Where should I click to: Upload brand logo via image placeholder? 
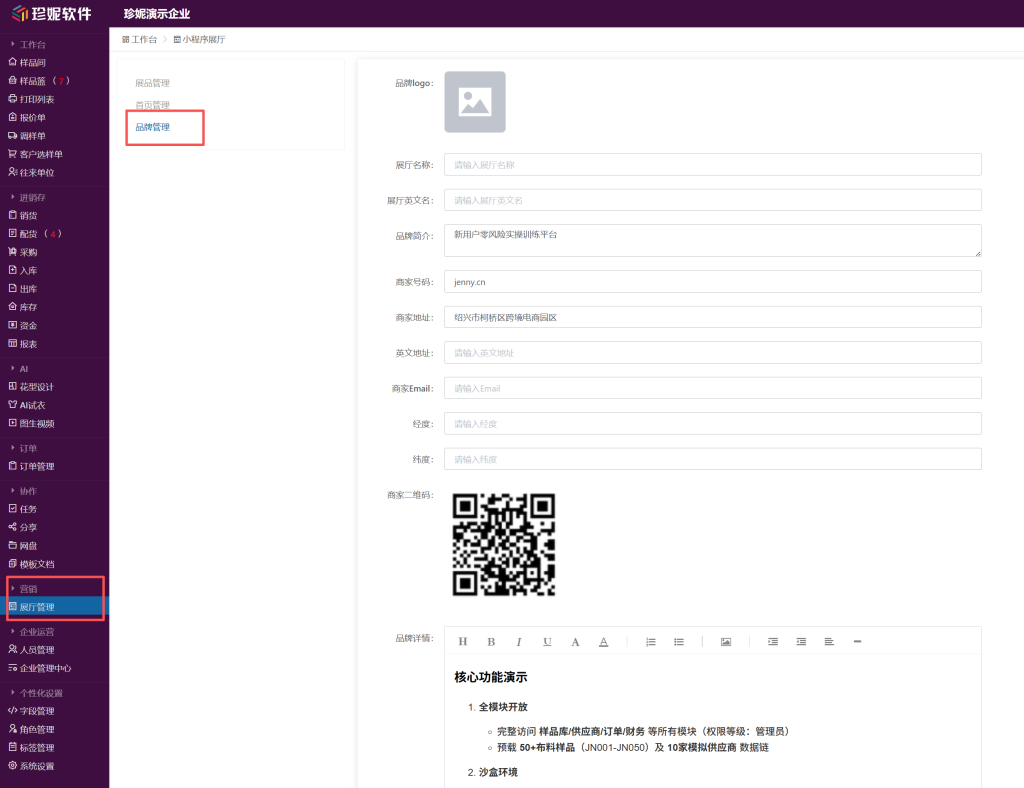(475, 102)
